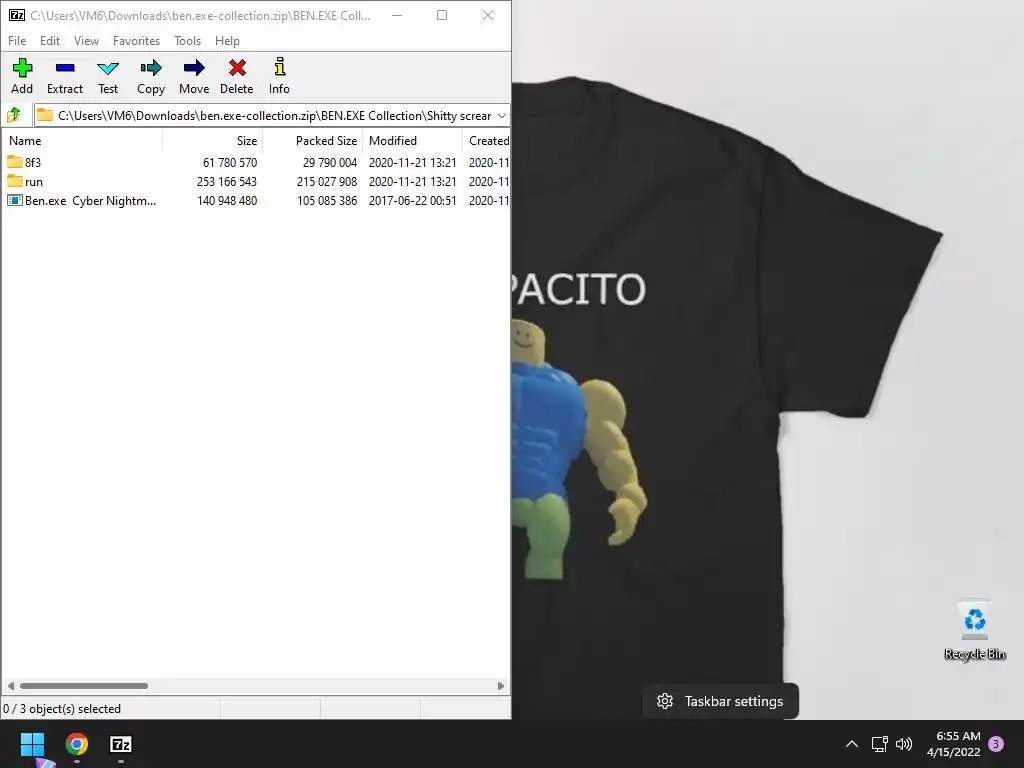Viewport: 1024px width, 768px height.
Task: Open the Windows Start button
Action: click(x=32, y=744)
